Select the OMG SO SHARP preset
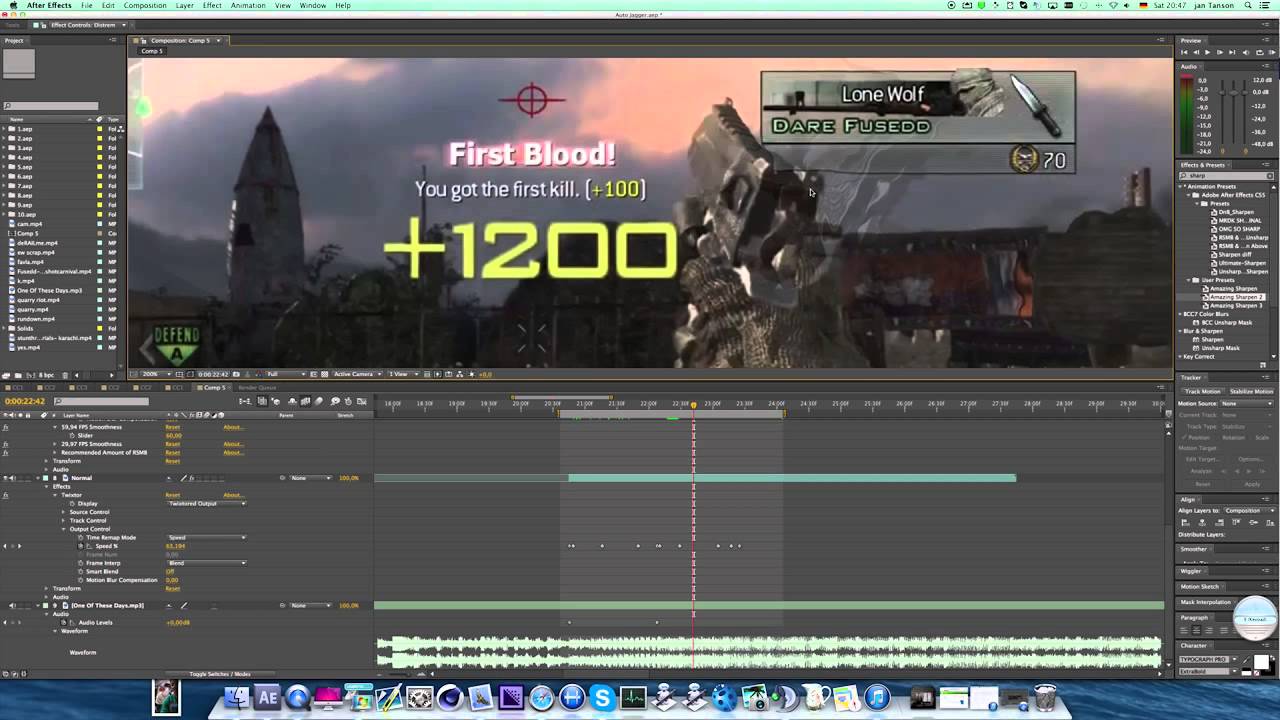Image resolution: width=1280 pixels, height=720 pixels. tap(1235, 229)
